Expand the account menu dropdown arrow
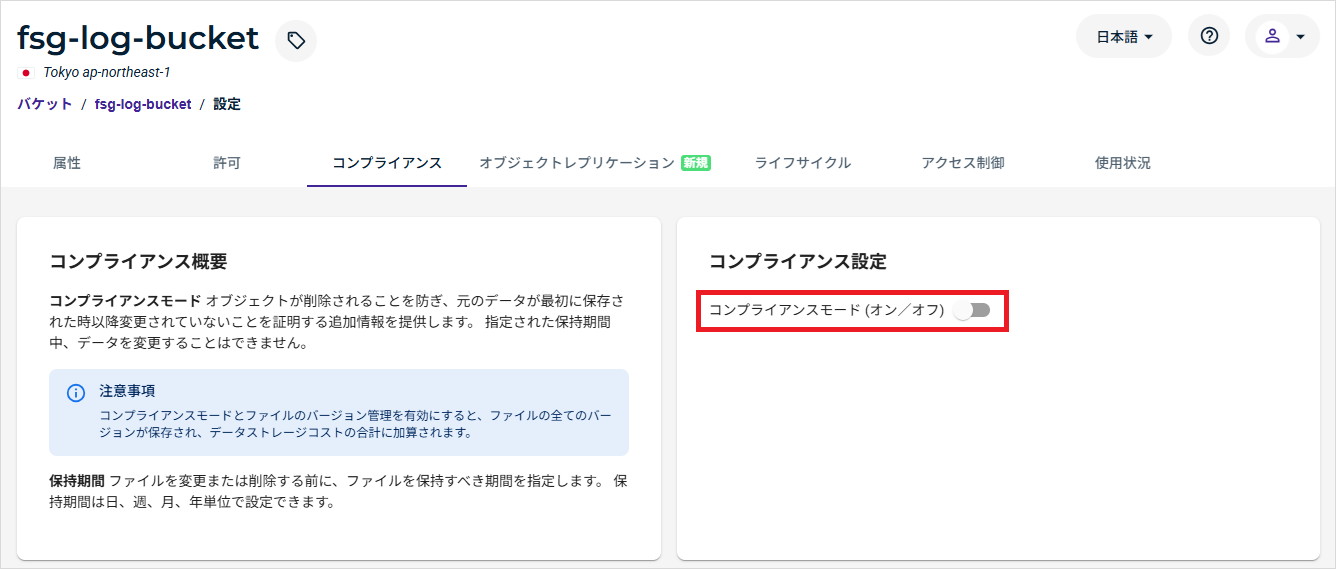The height and width of the screenshot is (569, 1336). coord(1300,37)
